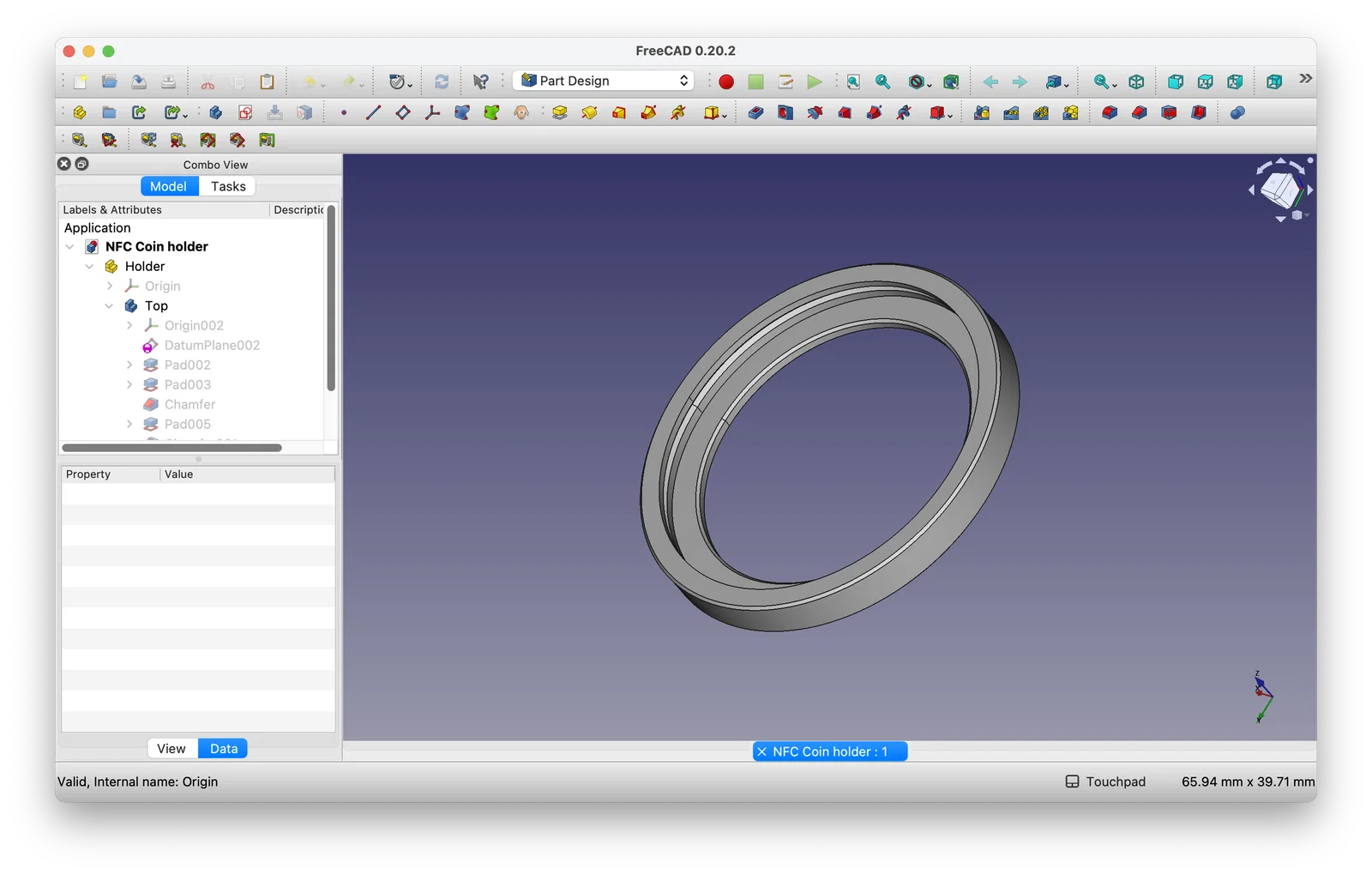Screen dimensions: 1372x875
Task: Apply the Fillet tool
Action: [x=1110, y=112]
